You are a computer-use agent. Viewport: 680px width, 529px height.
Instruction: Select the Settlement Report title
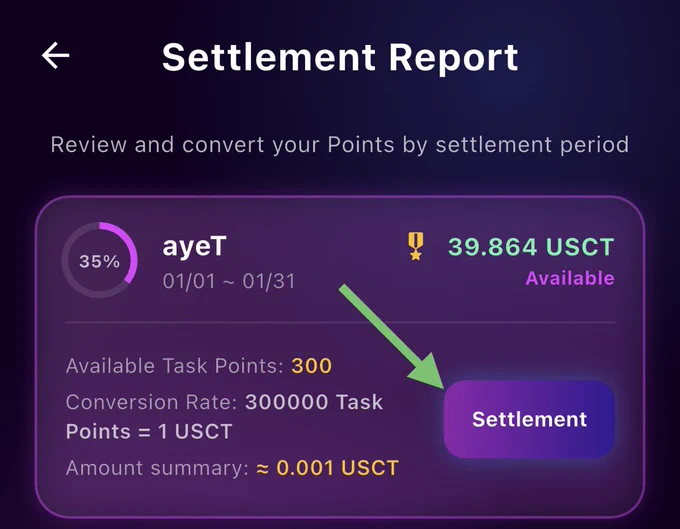(x=340, y=57)
